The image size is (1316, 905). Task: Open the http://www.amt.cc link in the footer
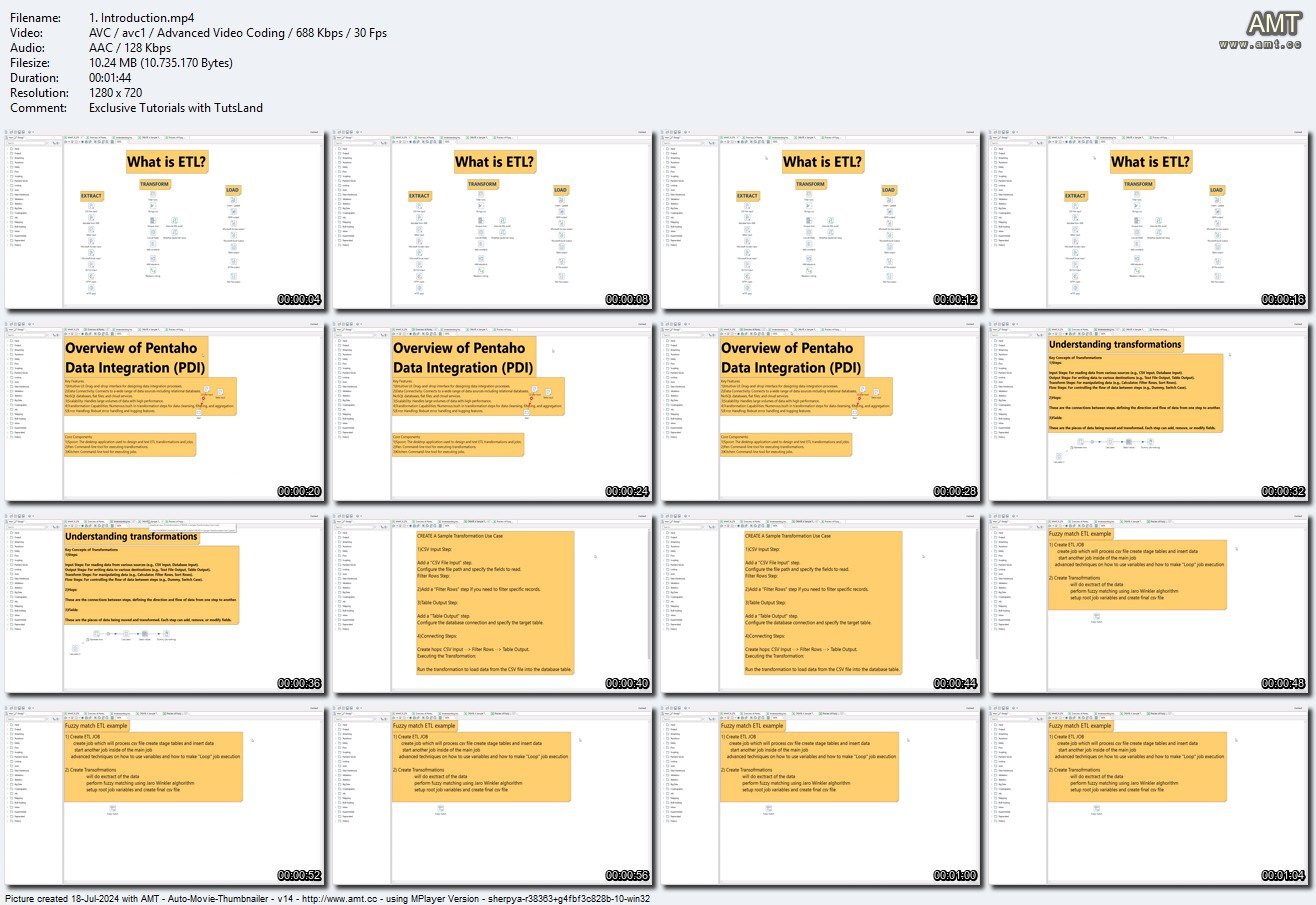click(x=337, y=898)
